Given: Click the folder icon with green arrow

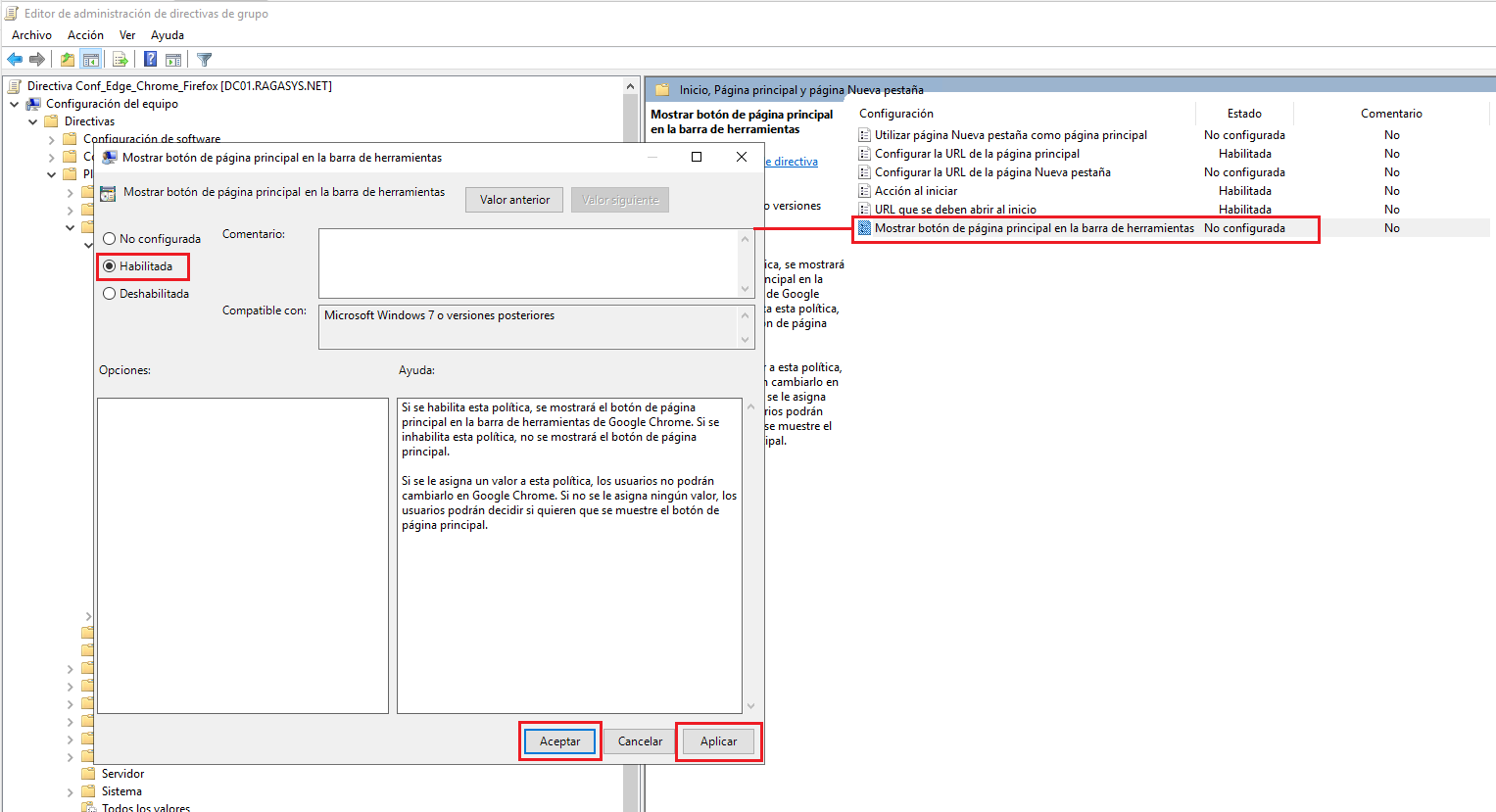Looking at the screenshot, I should coord(66,59).
